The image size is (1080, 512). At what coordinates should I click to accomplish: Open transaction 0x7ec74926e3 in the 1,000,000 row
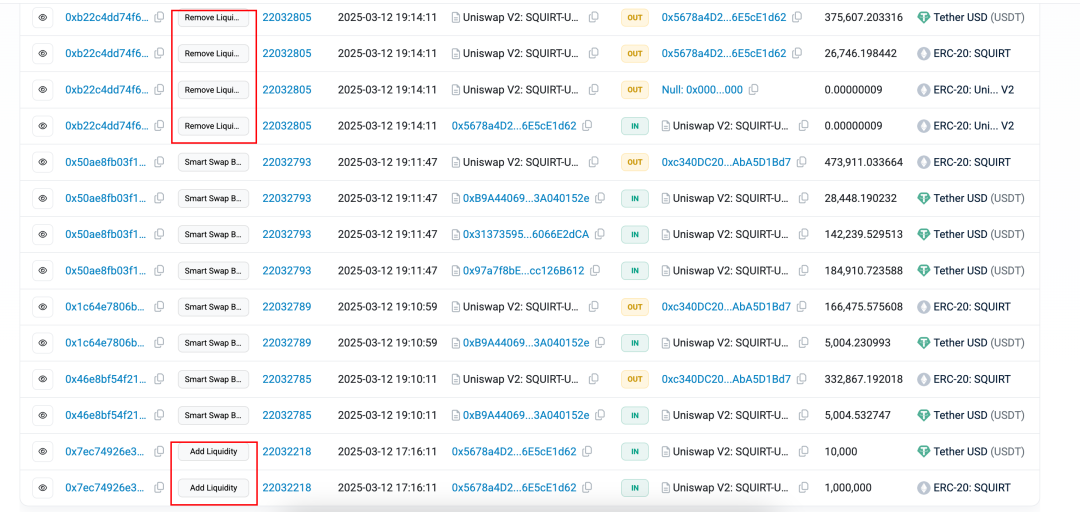point(105,488)
